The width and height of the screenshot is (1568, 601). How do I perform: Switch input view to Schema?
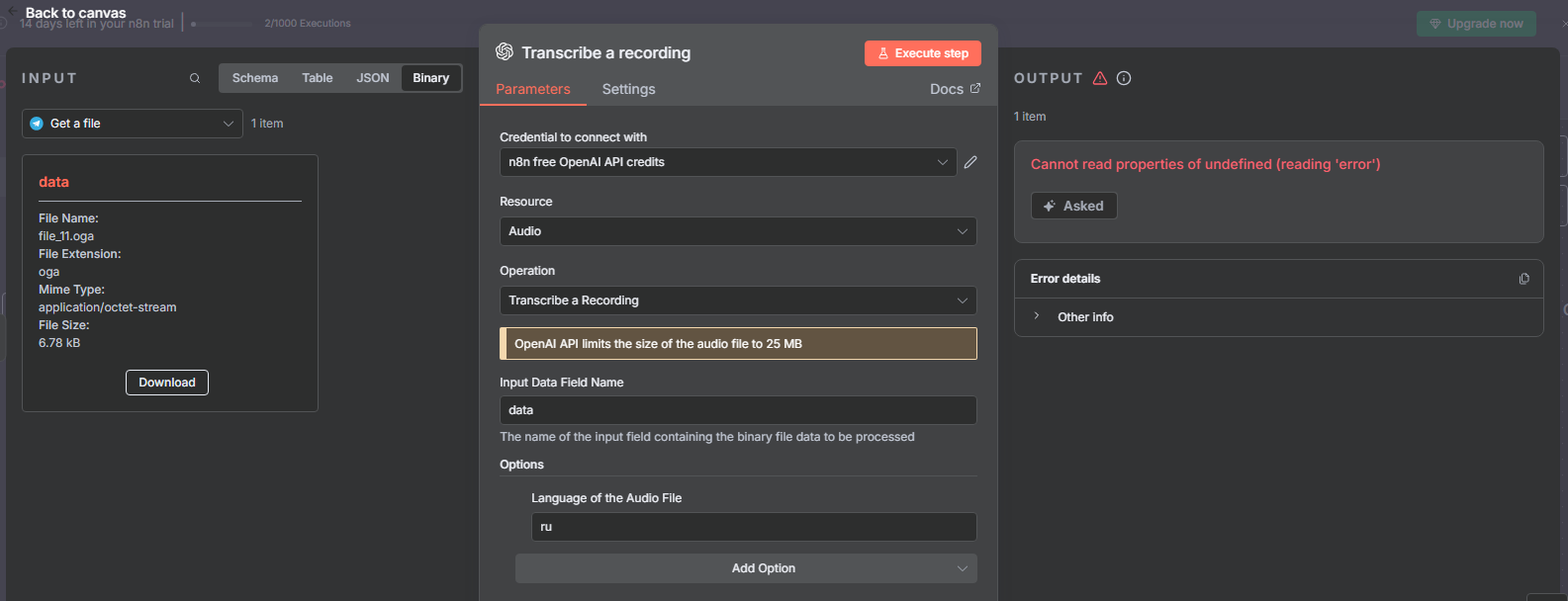[x=255, y=78]
